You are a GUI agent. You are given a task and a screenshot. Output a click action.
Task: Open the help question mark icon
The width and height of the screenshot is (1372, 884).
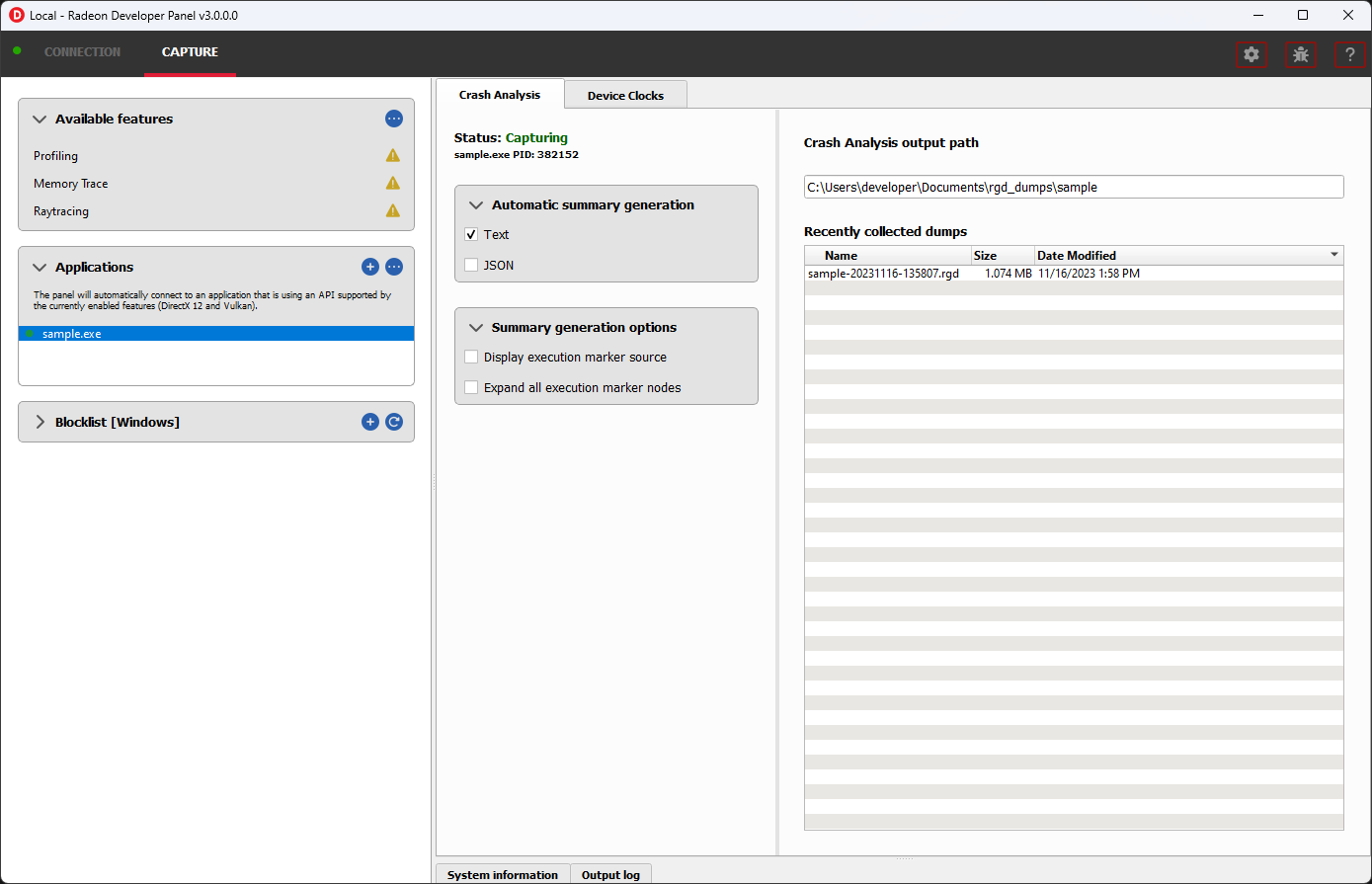pyautogui.click(x=1350, y=55)
